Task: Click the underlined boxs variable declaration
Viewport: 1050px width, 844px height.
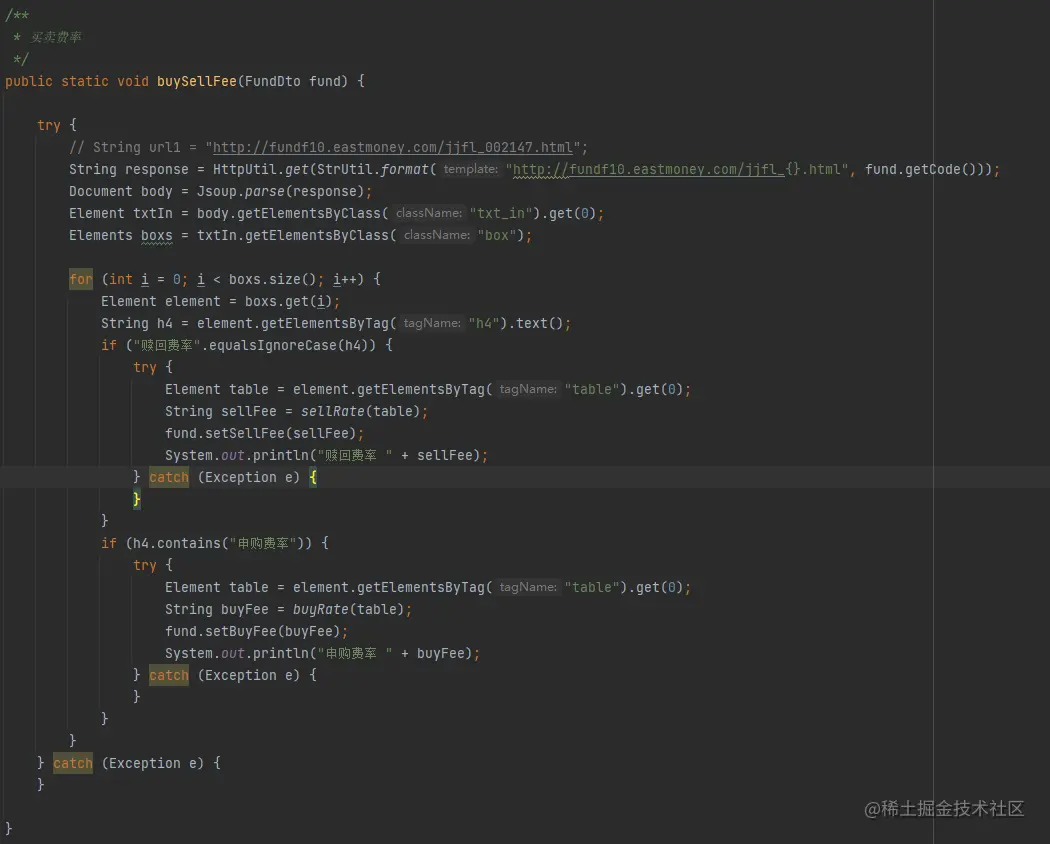Action: 157,236
